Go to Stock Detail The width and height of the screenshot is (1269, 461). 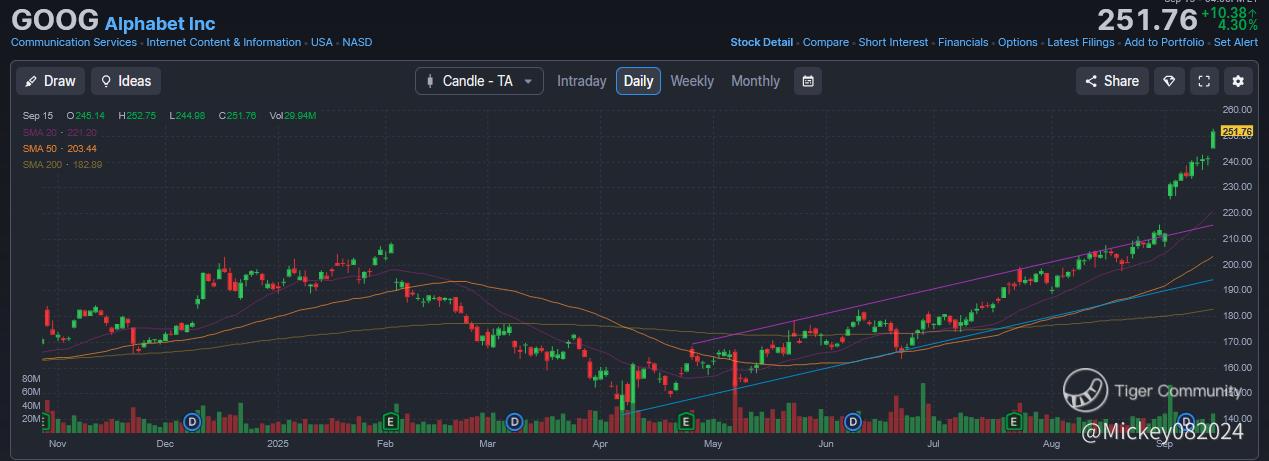762,42
